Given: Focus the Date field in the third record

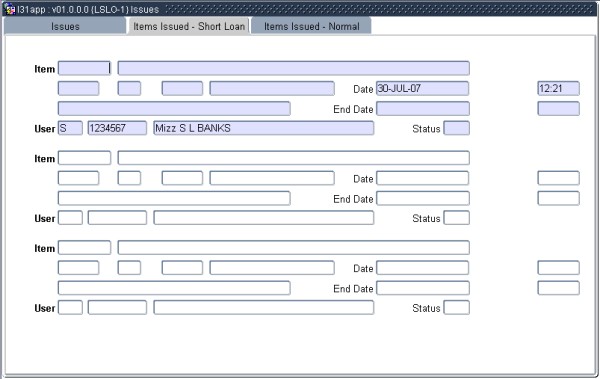Looking at the screenshot, I should coord(422,268).
